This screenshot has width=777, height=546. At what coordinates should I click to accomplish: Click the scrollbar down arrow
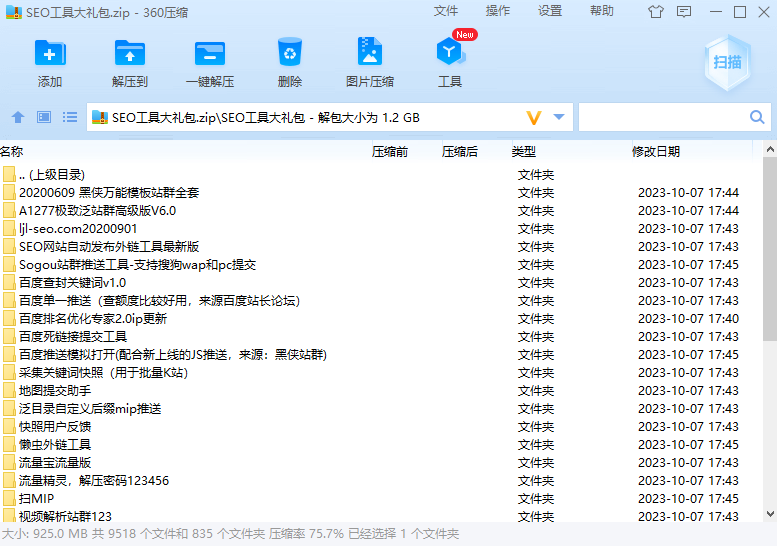pyautogui.click(x=770, y=514)
